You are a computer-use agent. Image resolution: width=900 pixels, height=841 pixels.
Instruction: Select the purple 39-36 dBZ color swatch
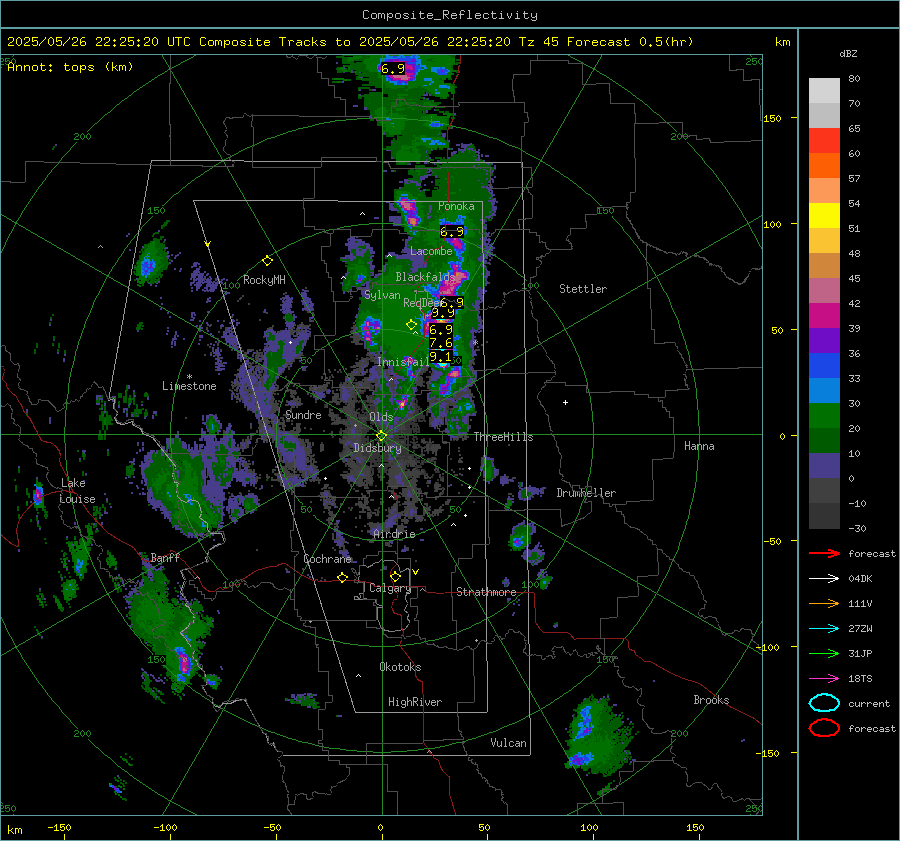point(824,341)
